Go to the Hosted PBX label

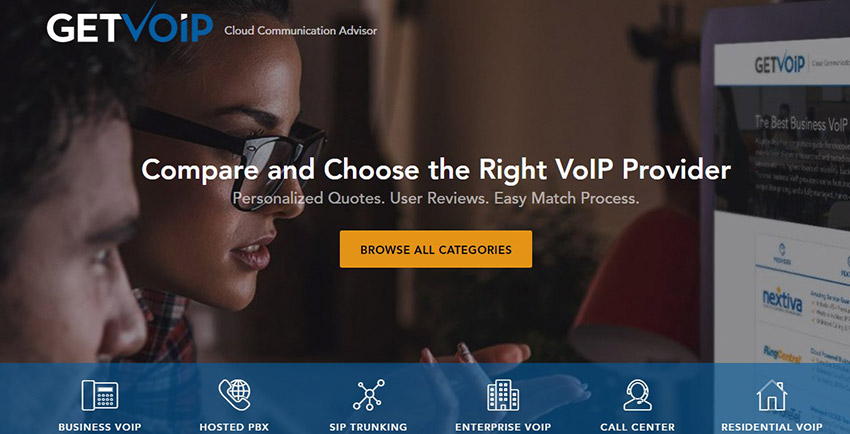234,427
